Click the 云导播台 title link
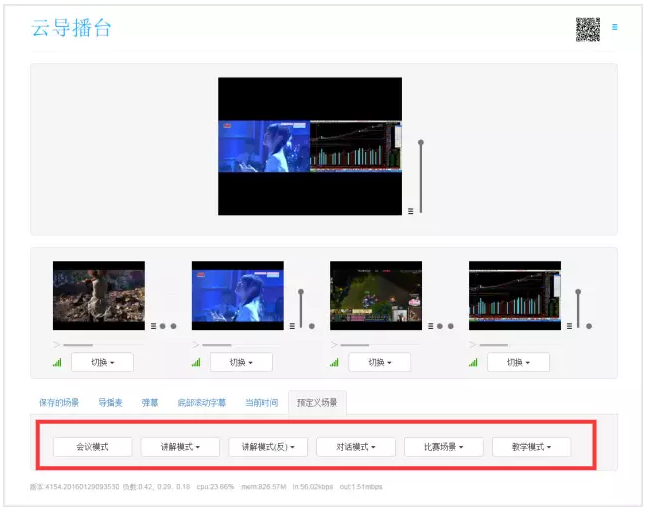Image resolution: width=647 pixels, height=513 pixels. point(71,28)
